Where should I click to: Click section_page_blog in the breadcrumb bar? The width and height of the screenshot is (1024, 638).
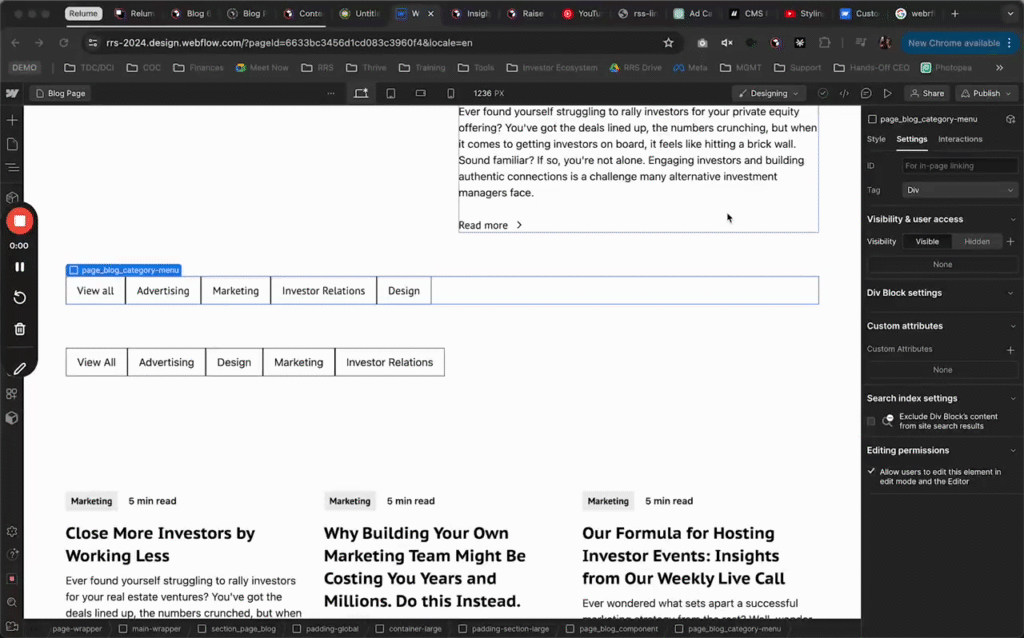236,629
